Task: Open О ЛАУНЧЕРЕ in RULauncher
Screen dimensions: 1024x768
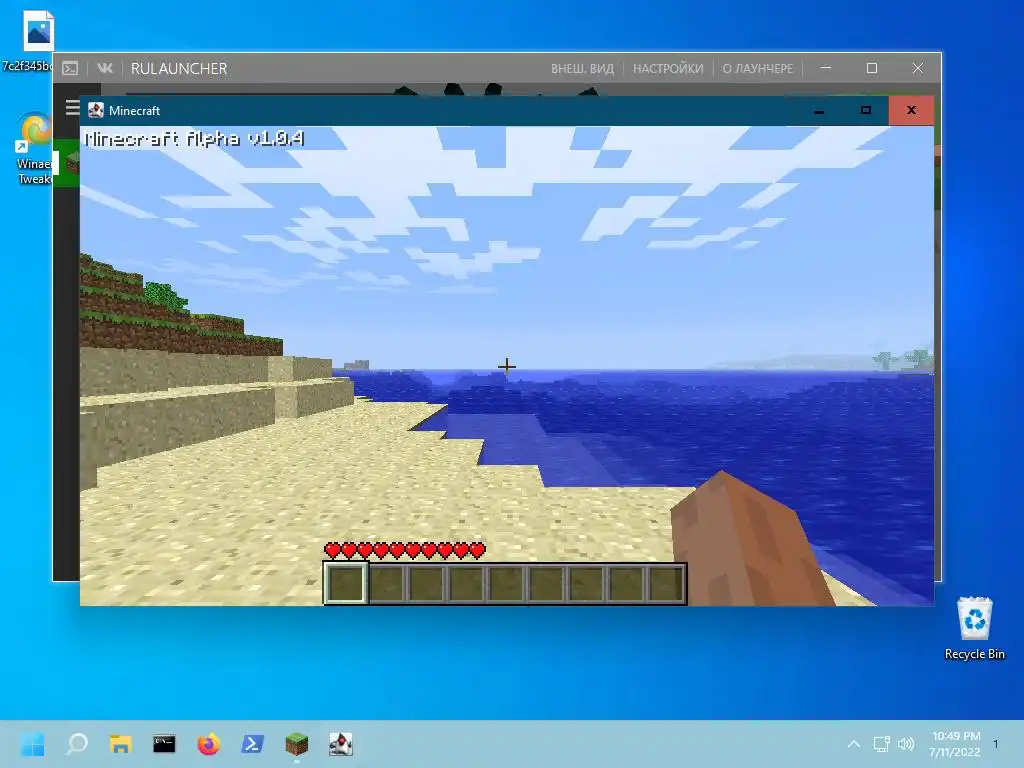Action: pos(758,69)
